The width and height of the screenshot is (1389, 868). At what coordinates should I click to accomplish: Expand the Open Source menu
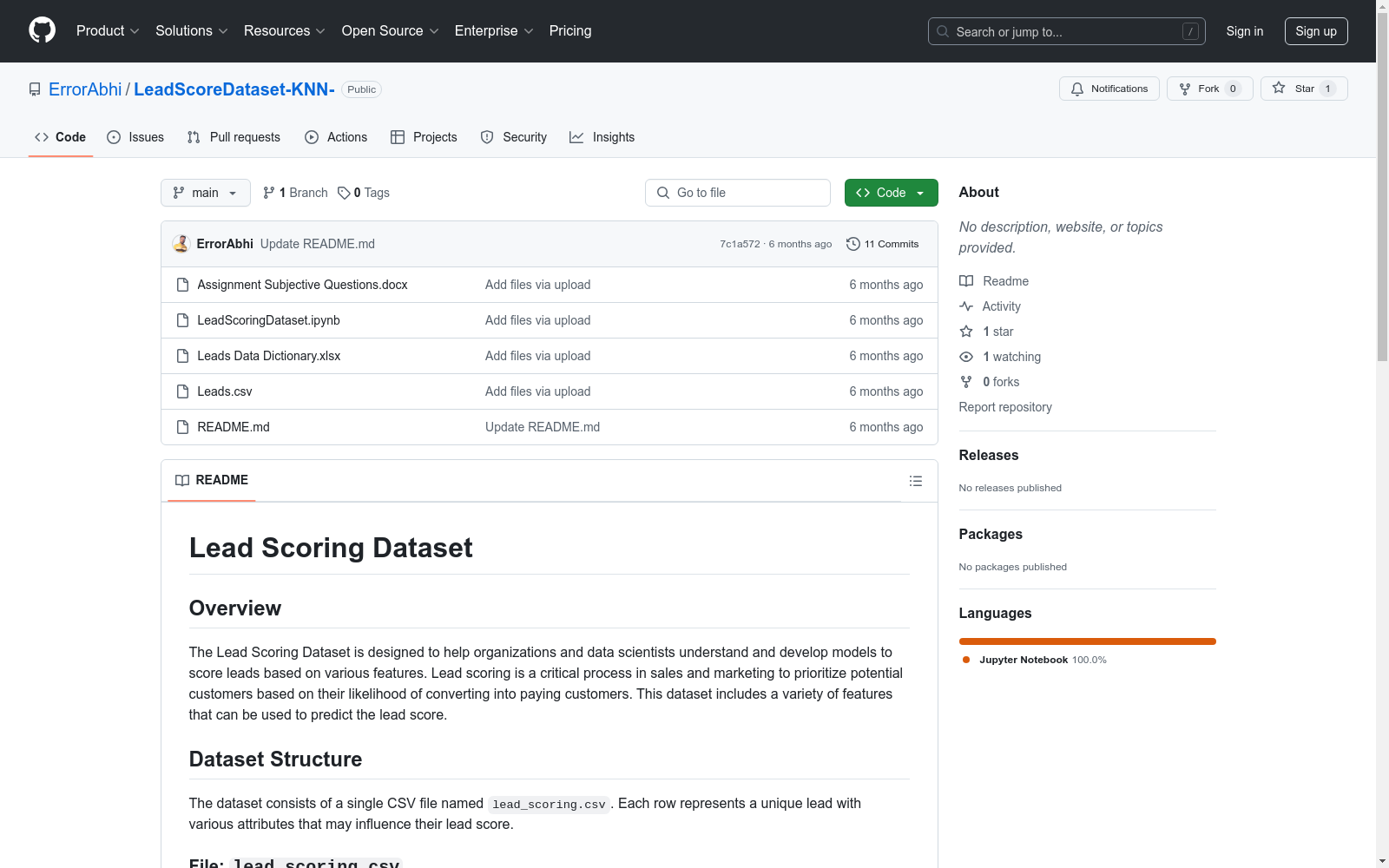click(391, 30)
